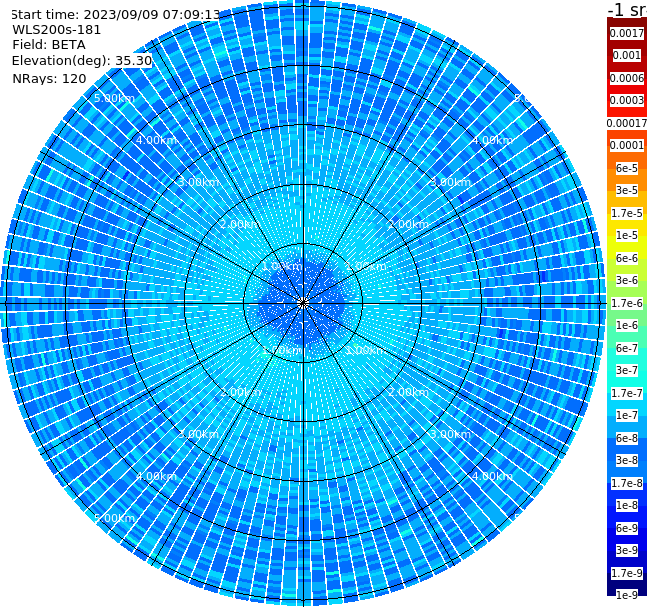Click the radar plot center origin point
Viewport: 647px width, 607px height.
click(x=303, y=303)
